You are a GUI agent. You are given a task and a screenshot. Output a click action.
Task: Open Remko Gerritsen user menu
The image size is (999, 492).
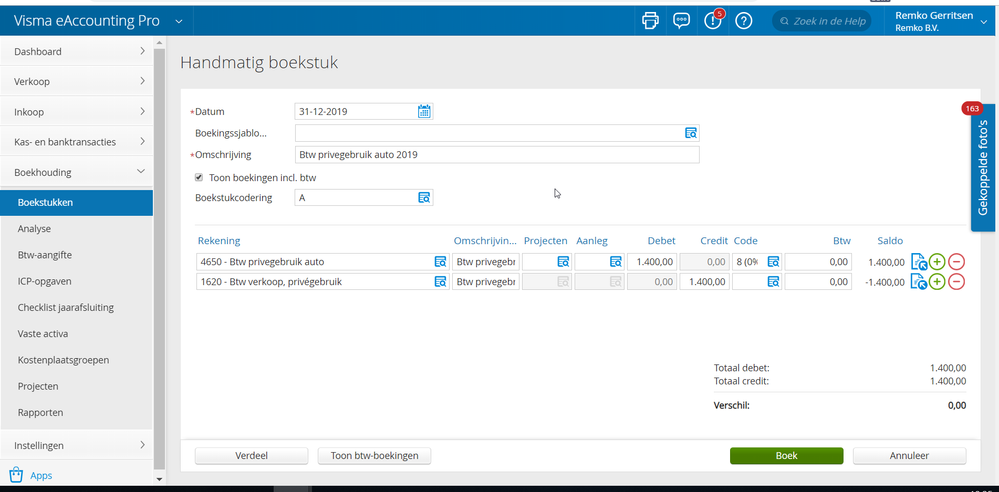943,21
